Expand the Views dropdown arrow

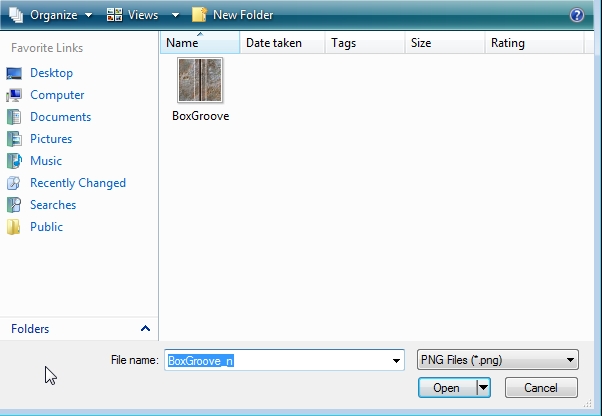pyautogui.click(x=175, y=15)
